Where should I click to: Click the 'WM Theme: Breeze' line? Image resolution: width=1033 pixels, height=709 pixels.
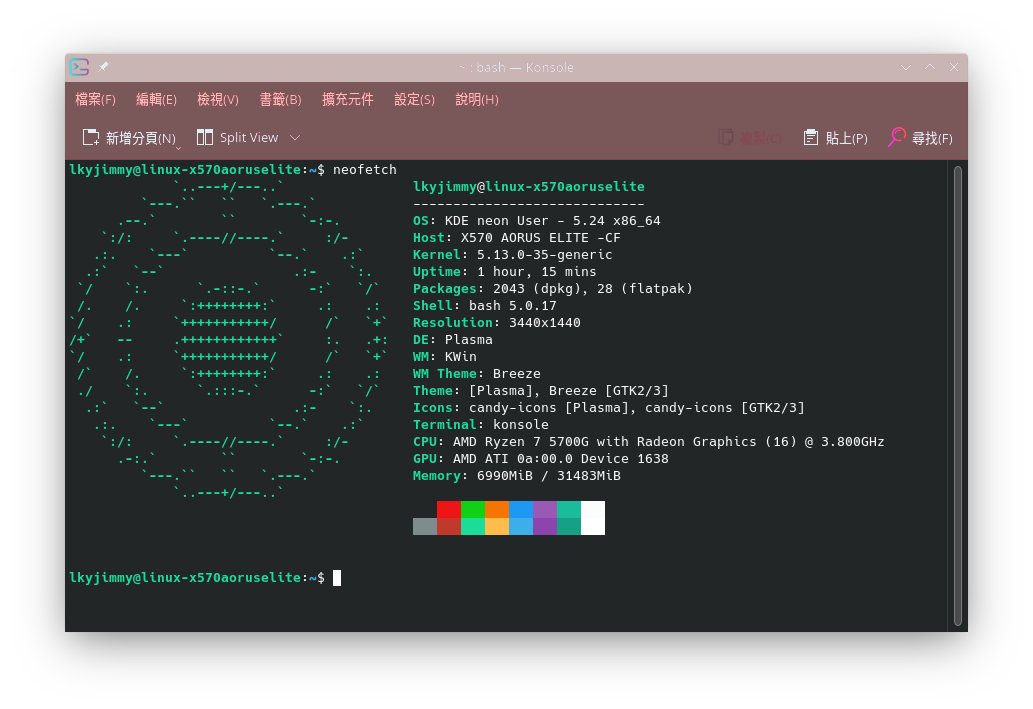476,374
